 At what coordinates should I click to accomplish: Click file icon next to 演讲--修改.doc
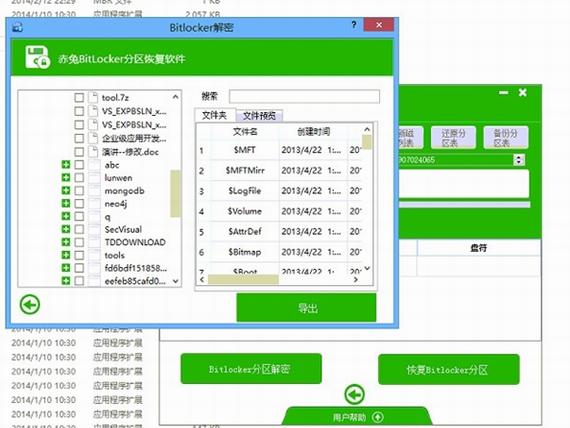[93, 152]
